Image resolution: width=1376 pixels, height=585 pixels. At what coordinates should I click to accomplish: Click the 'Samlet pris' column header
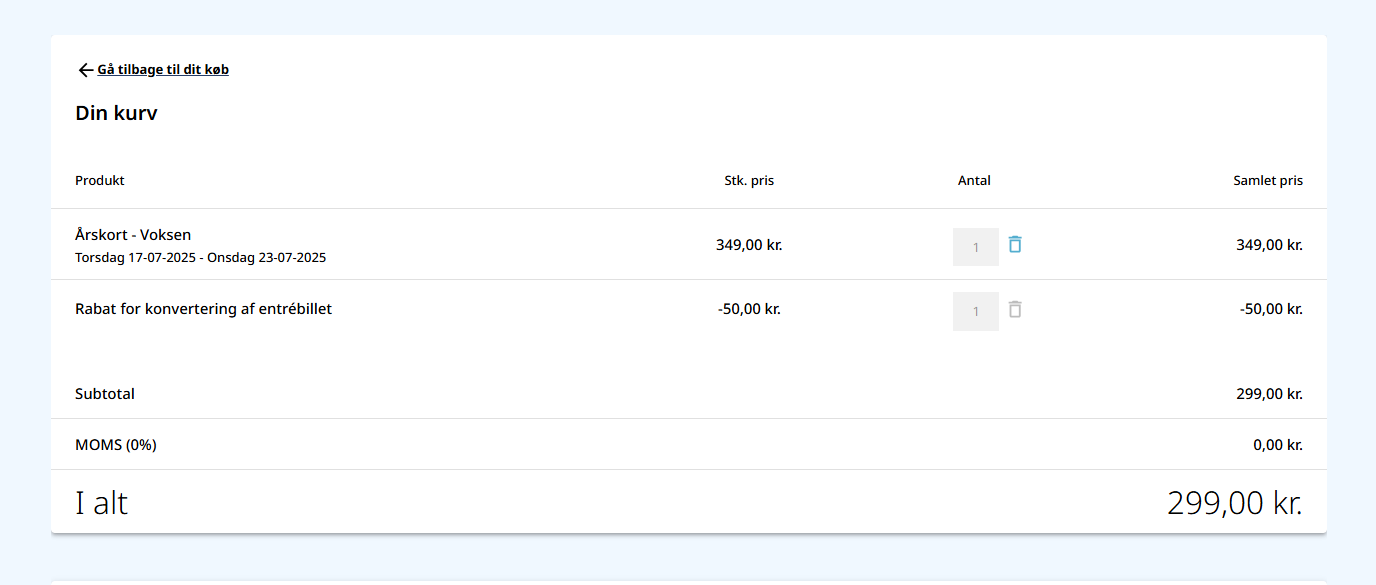1267,181
